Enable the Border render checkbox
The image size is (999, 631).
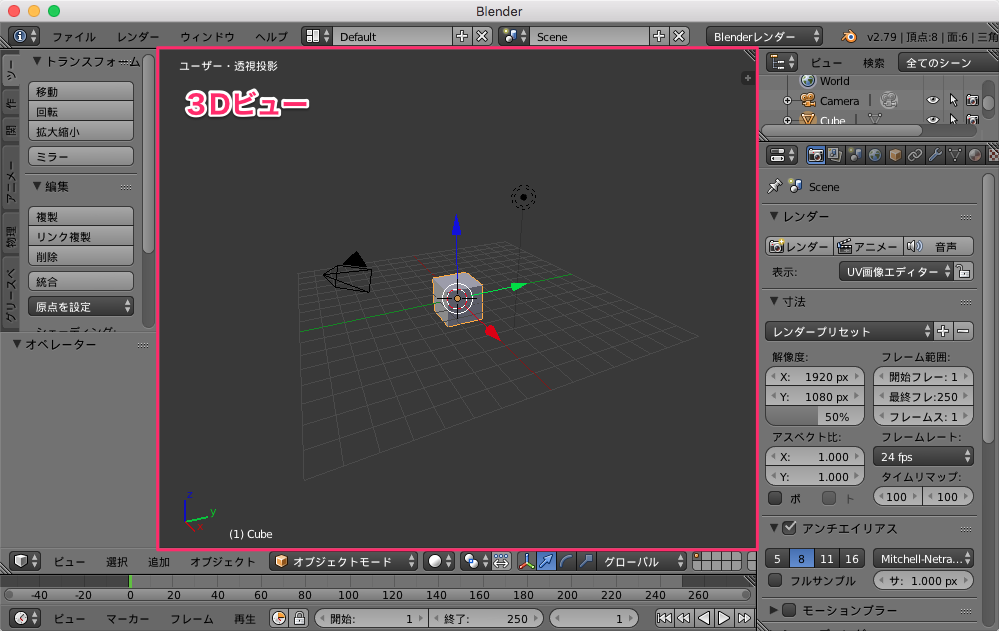(775, 498)
